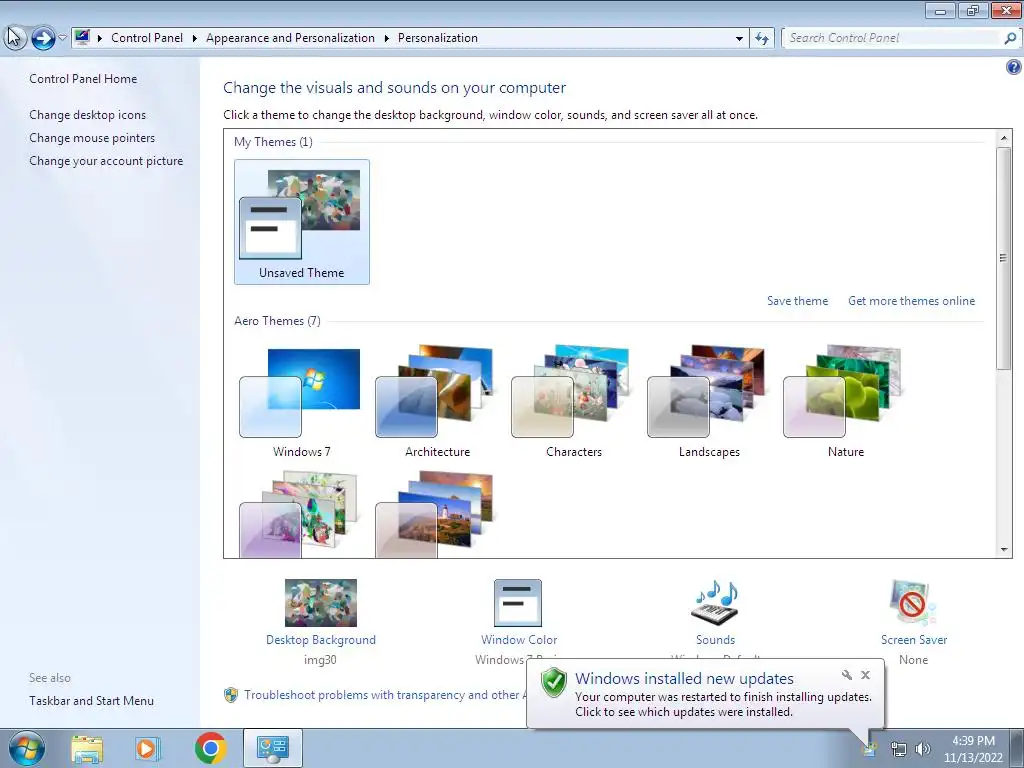Image resolution: width=1024 pixels, height=768 pixels.
Task: Click Windows installed new updates notification text
Action: point(684,679)
